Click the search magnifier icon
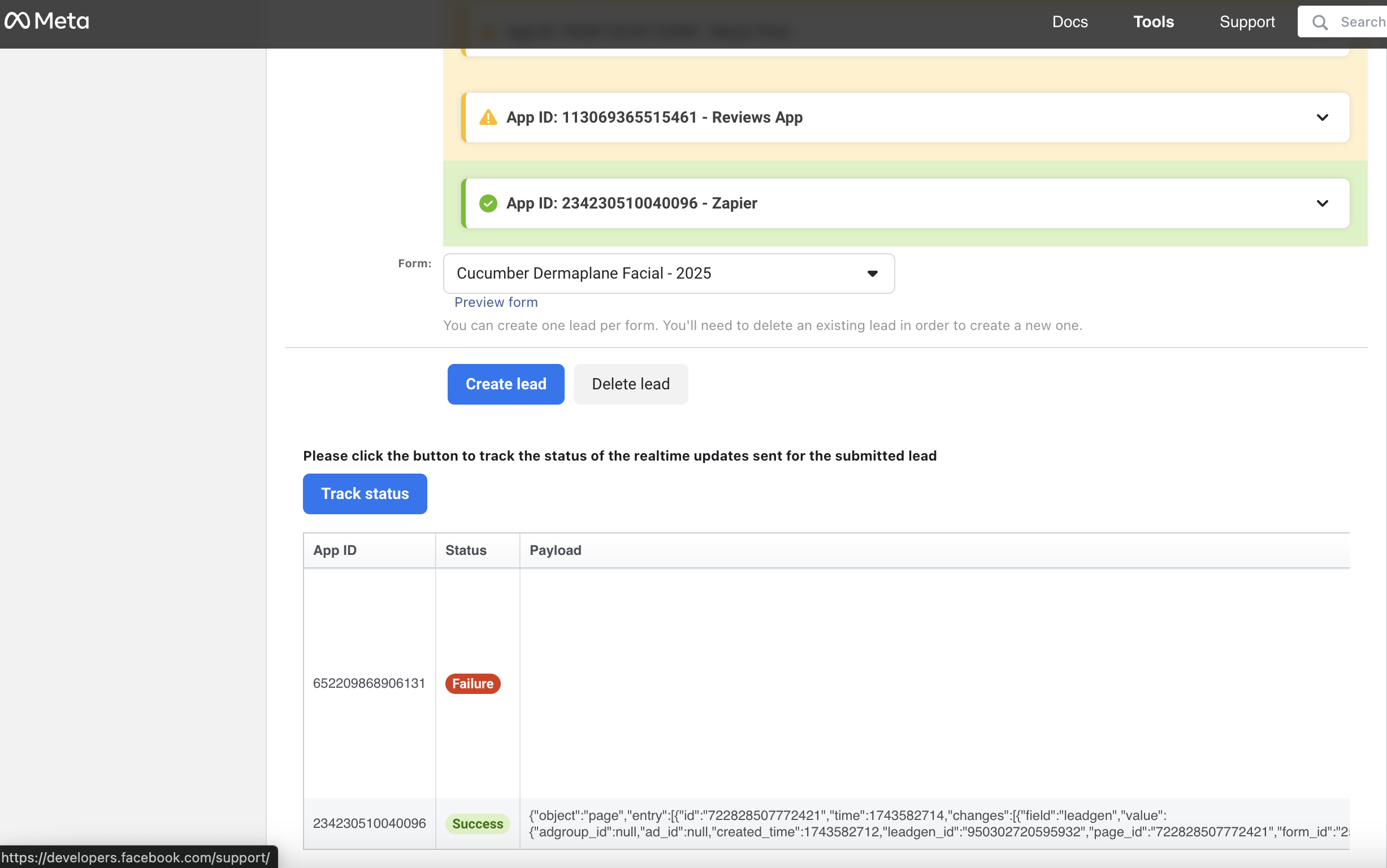Viewport: 1387px width, 868px height. tap(1320, 23)
